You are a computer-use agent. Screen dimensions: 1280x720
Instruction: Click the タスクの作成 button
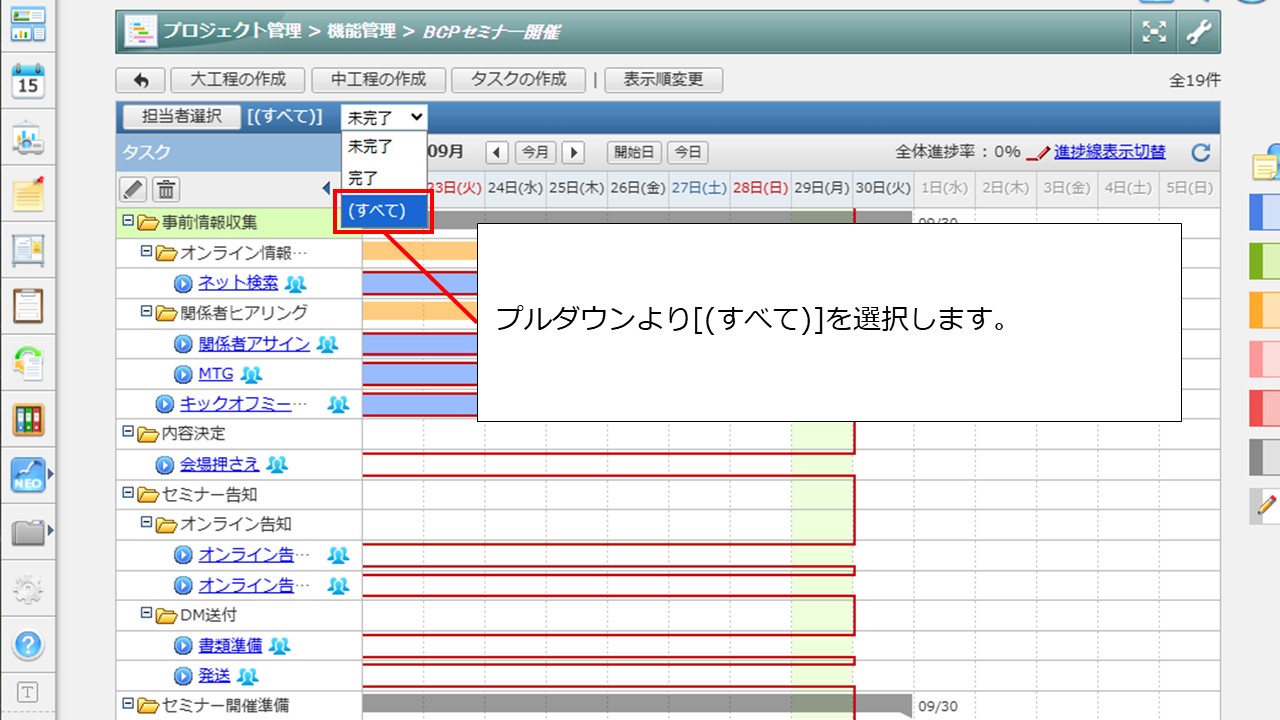tap(518, 80)
